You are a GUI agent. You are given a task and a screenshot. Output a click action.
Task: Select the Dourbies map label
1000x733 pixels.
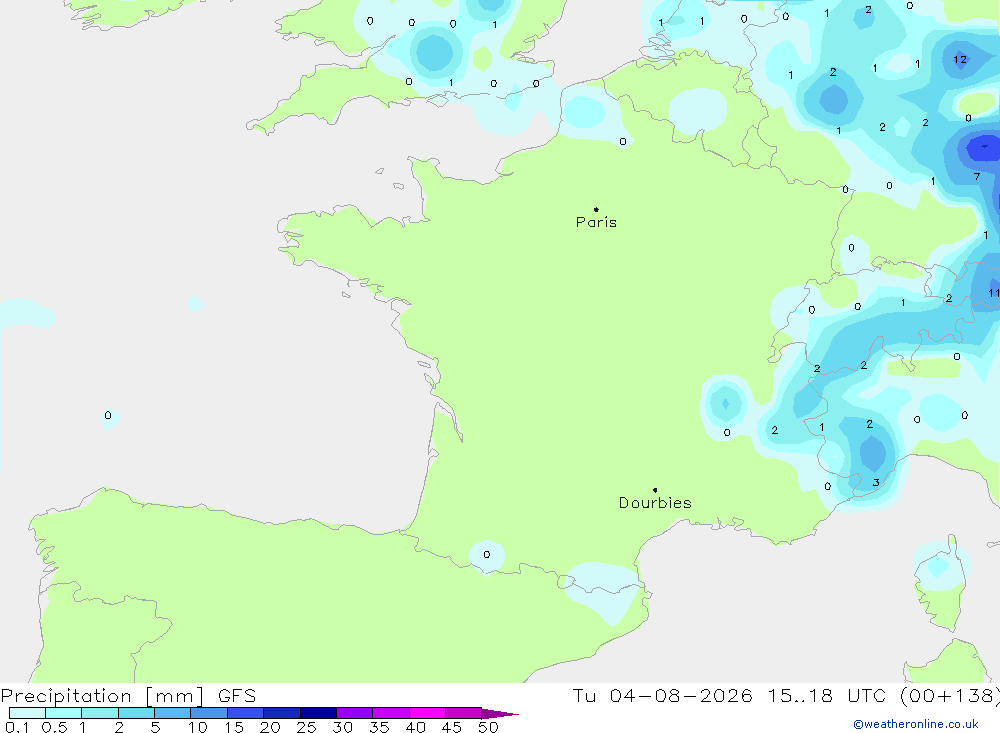tap(655, 503)
